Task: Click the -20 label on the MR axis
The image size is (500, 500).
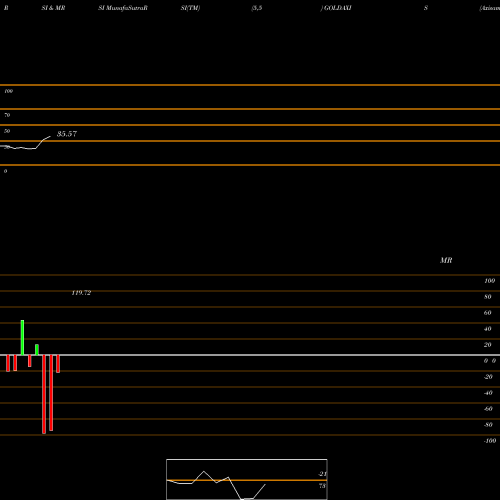Action: point(488,377)
